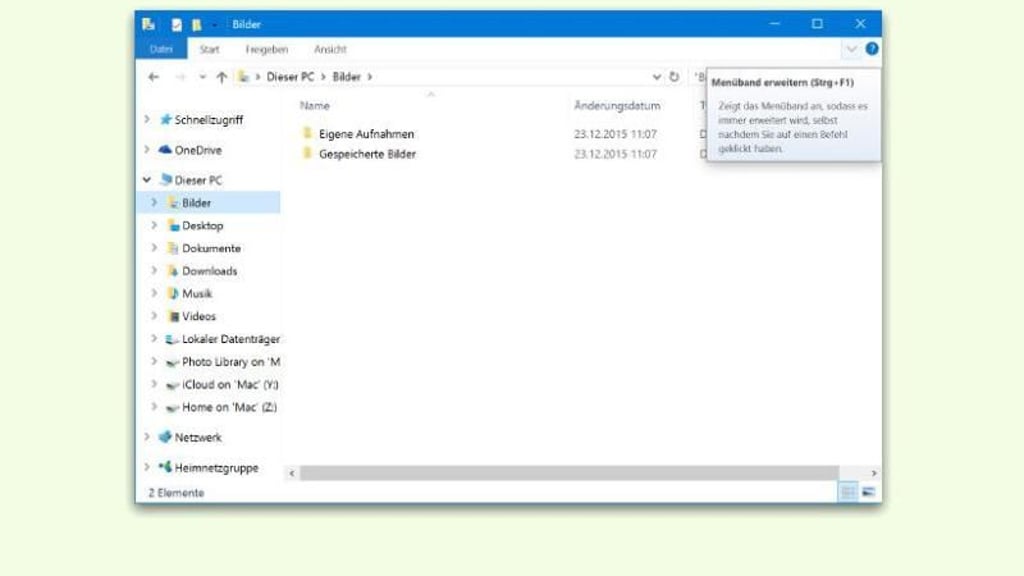Refresh the folder with the refresh icon

pos(673,76)
